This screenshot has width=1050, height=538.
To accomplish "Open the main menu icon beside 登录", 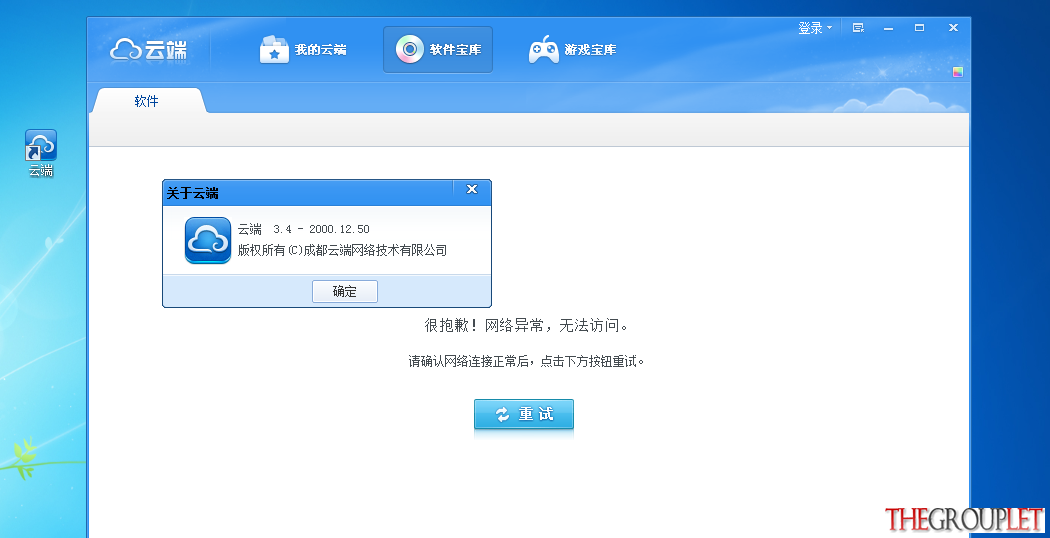I will coord(858,28).
